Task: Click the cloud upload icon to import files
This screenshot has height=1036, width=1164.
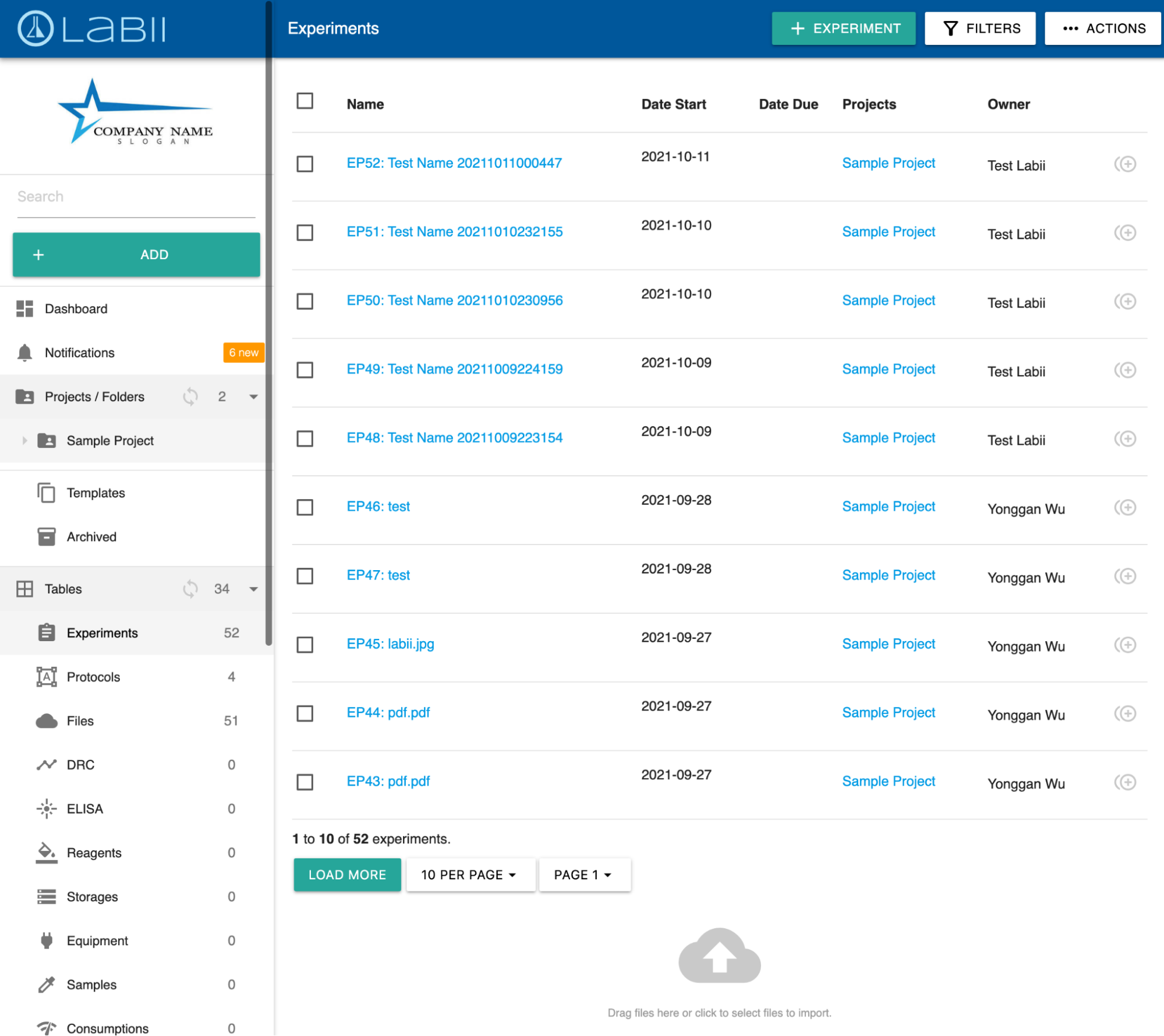Action: (719, 956)
